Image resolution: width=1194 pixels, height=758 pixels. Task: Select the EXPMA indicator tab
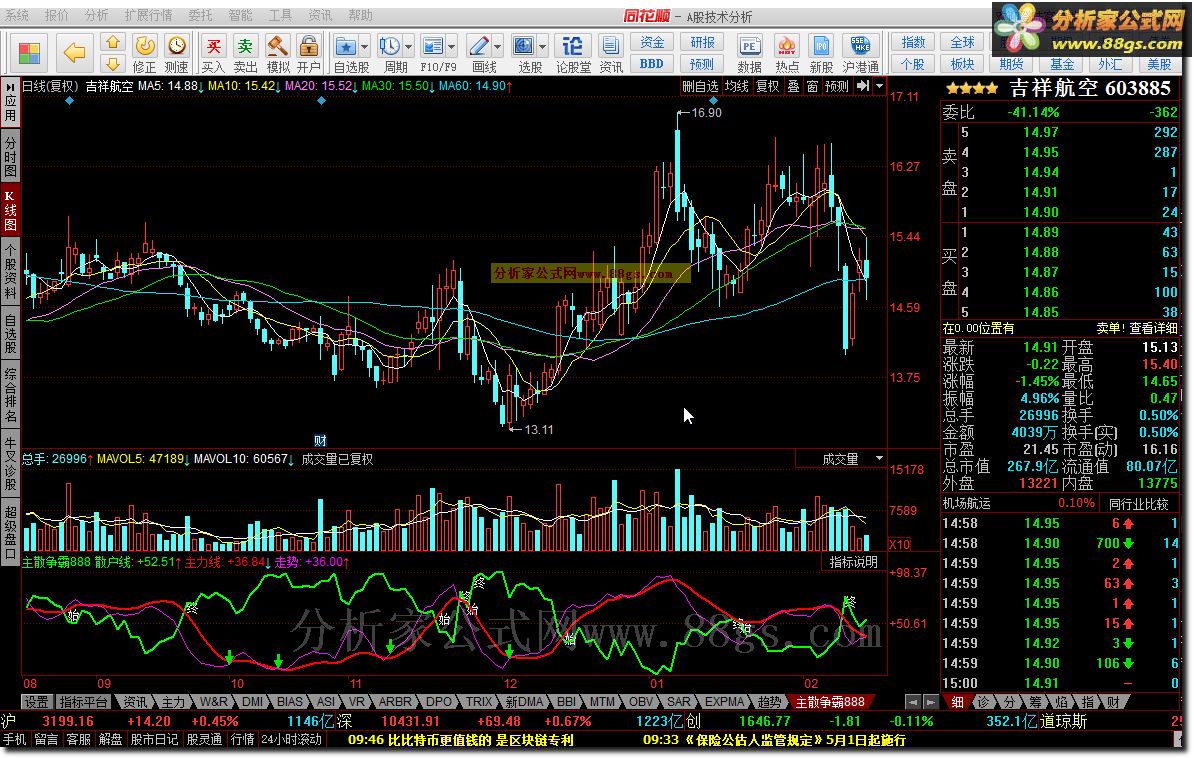(724, 702)
